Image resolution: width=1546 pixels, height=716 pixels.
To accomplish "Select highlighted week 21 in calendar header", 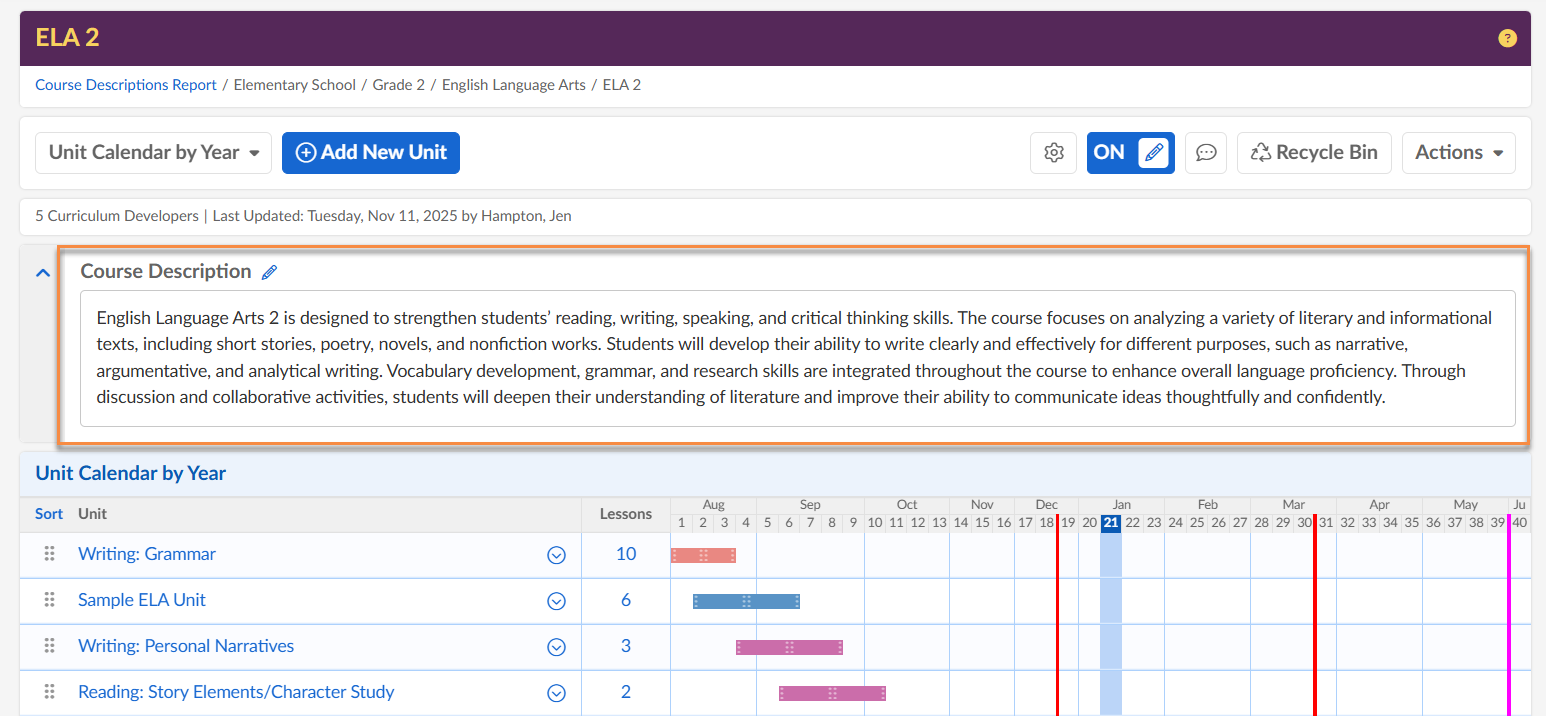I will tap(1110, 523).
